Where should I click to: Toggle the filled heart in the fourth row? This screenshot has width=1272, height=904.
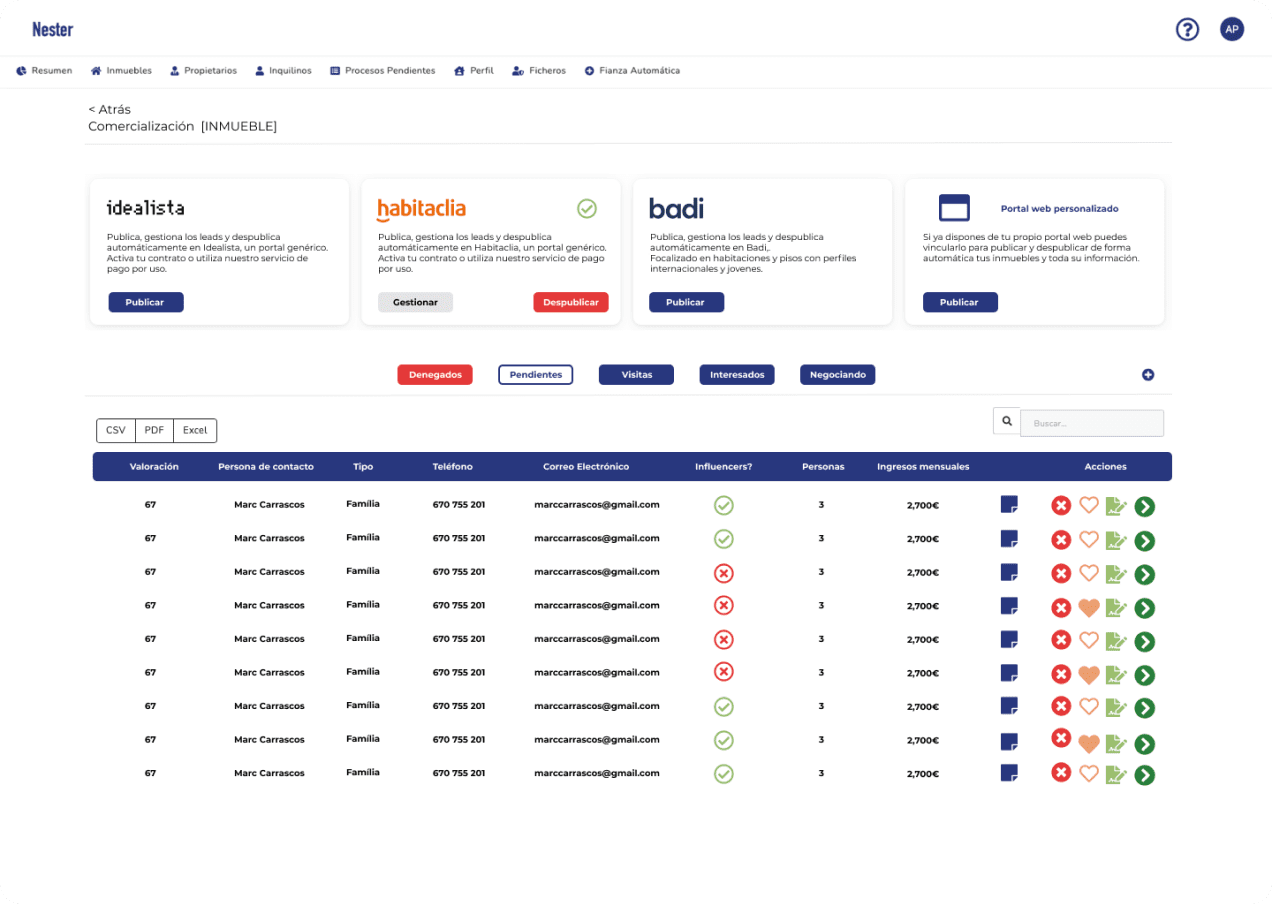(1089, 607)
